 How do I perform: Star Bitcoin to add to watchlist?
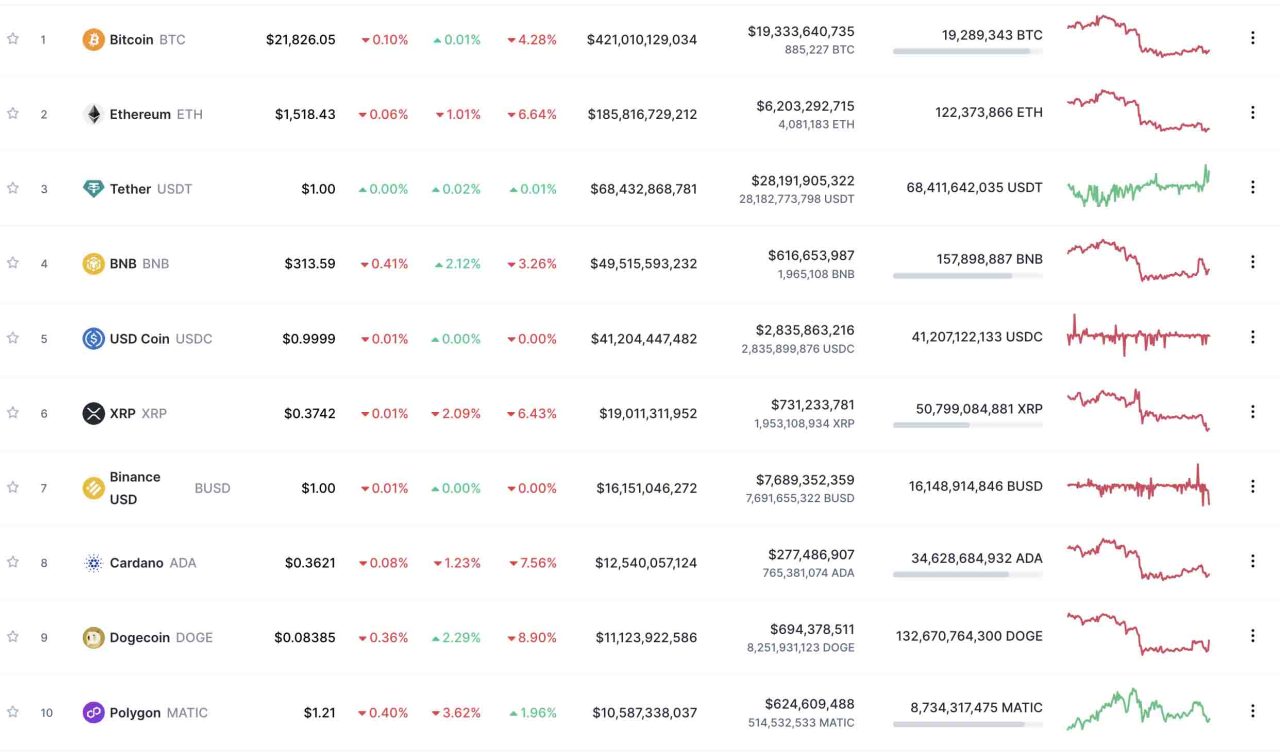tap(13, 39)
